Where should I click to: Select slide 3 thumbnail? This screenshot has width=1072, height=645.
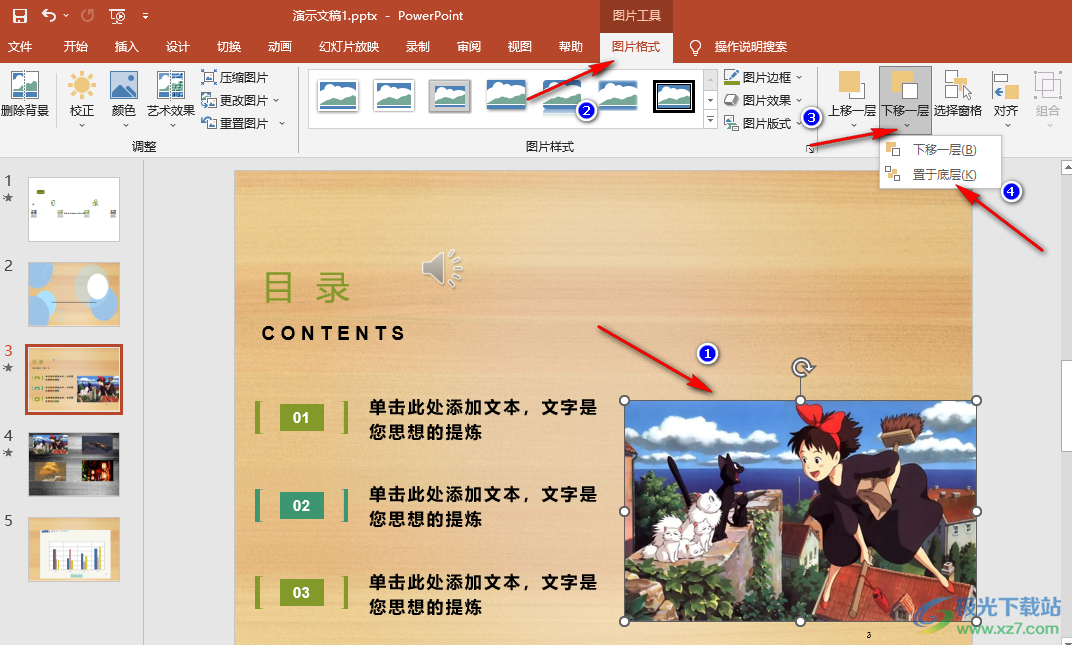pos(74,380)
